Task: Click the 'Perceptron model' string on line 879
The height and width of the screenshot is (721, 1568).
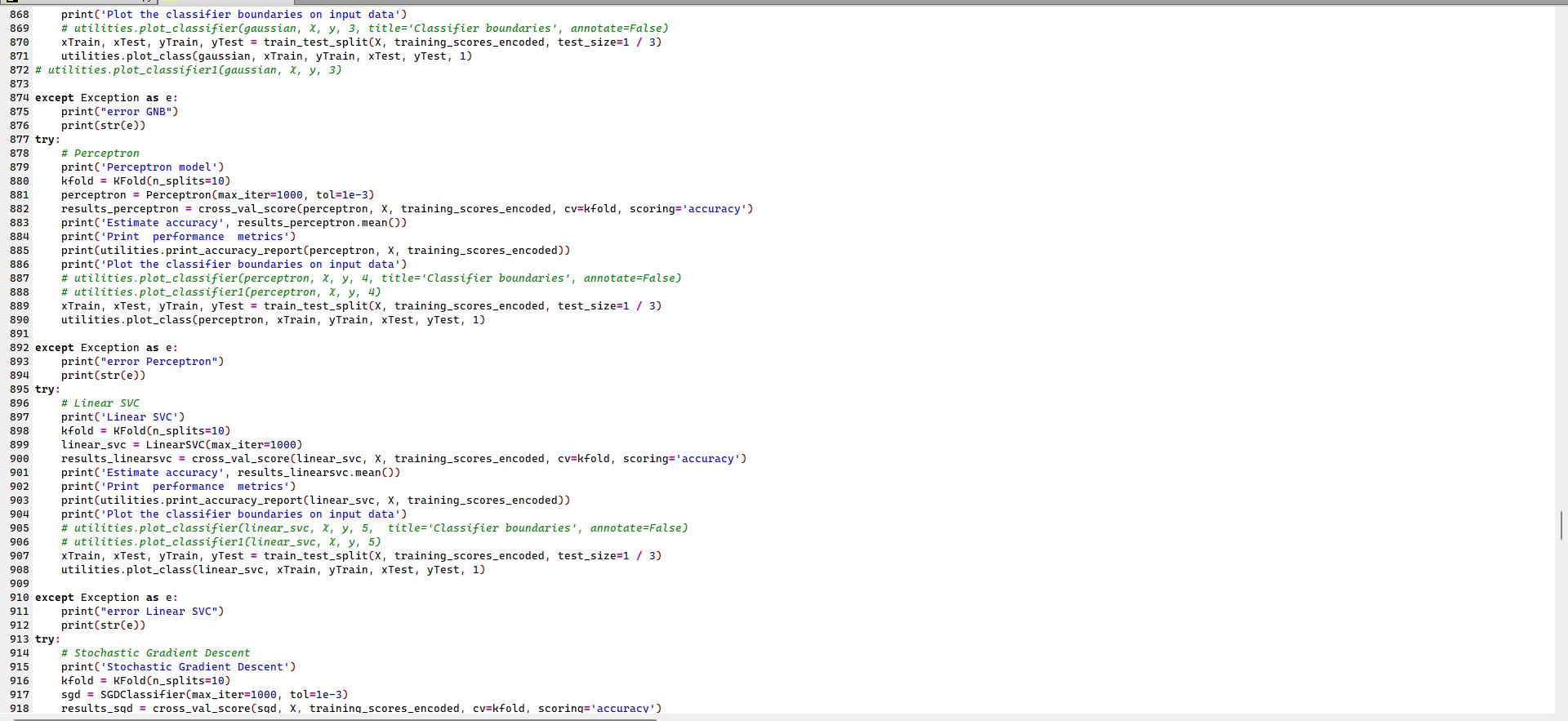Action: tap(159, 167)
